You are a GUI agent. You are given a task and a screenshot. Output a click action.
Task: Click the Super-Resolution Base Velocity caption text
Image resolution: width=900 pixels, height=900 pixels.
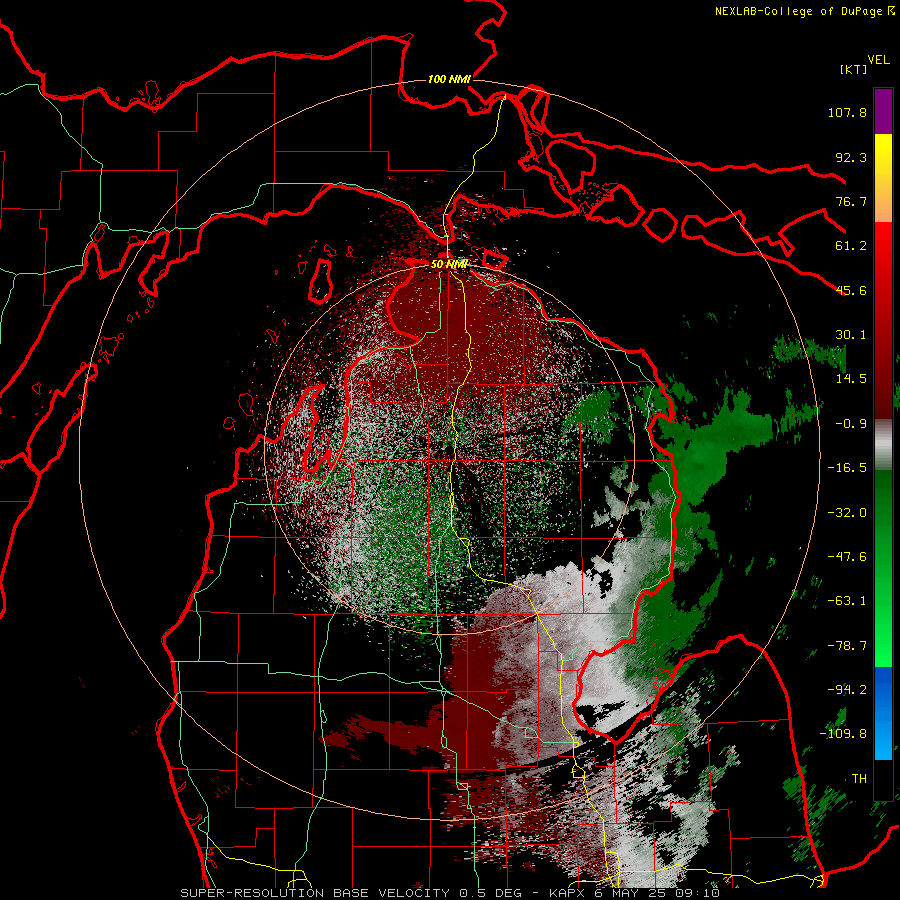pos(449,893)
